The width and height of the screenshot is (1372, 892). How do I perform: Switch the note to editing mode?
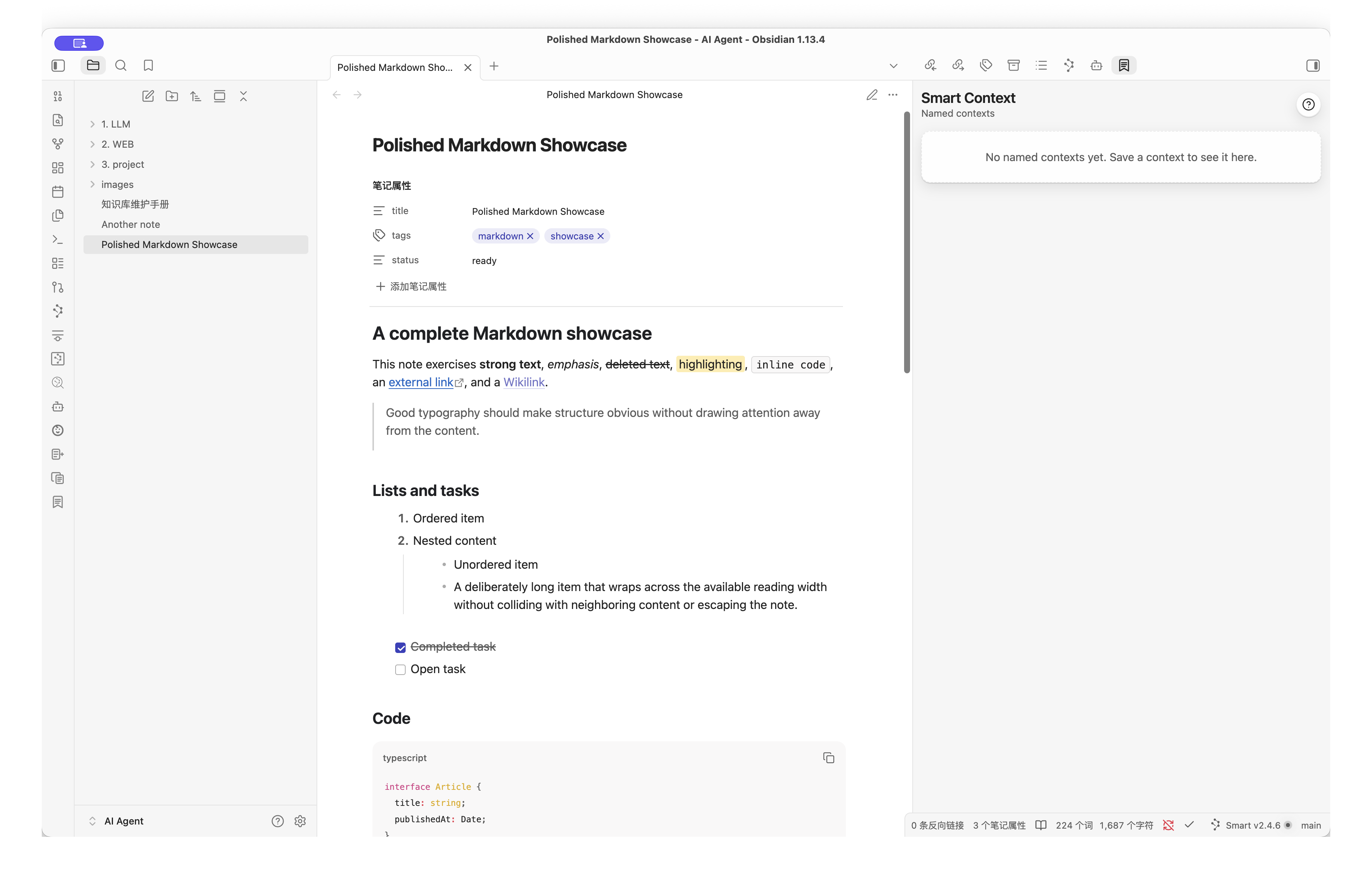tap(872, 95)
